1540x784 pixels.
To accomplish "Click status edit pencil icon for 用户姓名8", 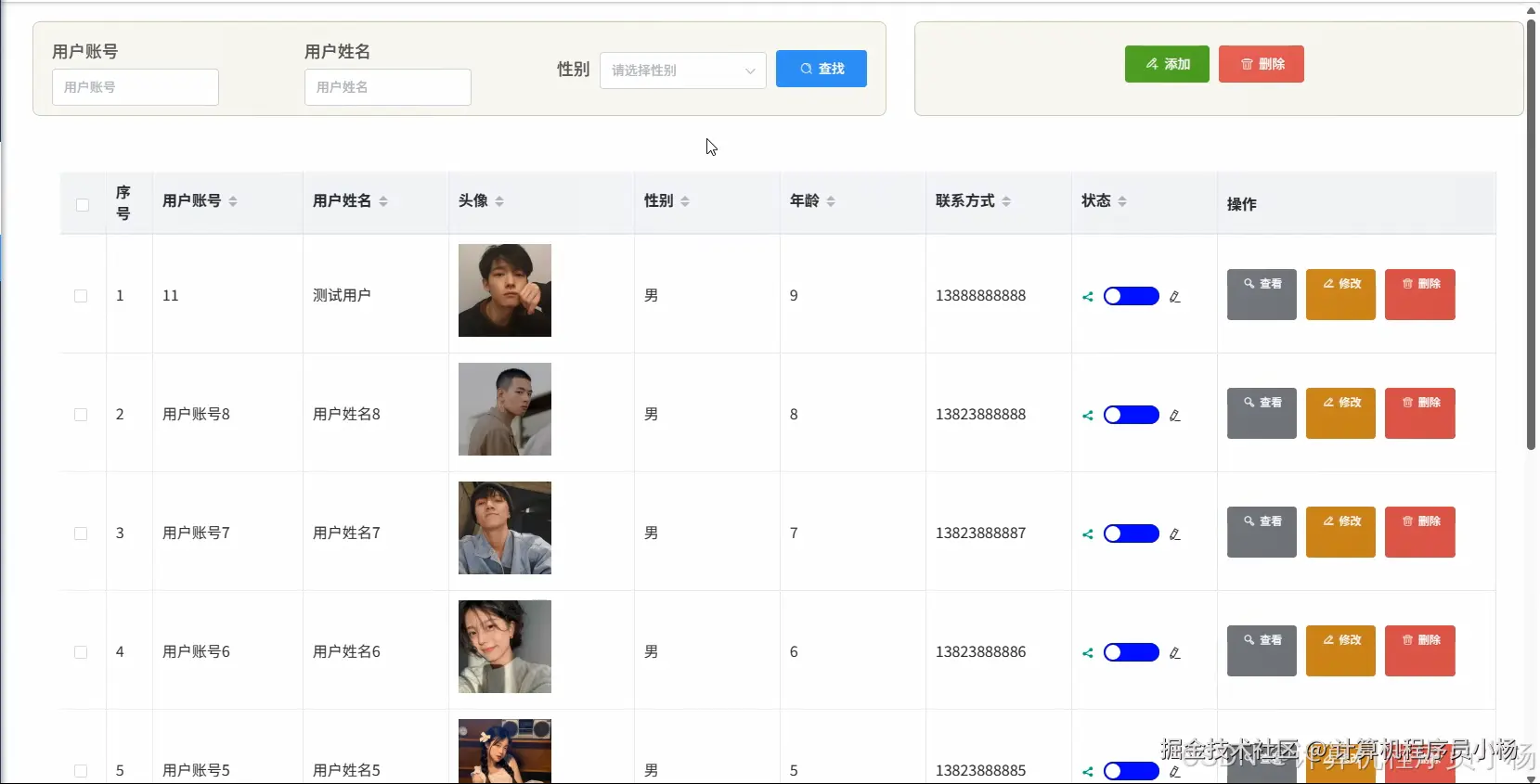I will 1175,416.
